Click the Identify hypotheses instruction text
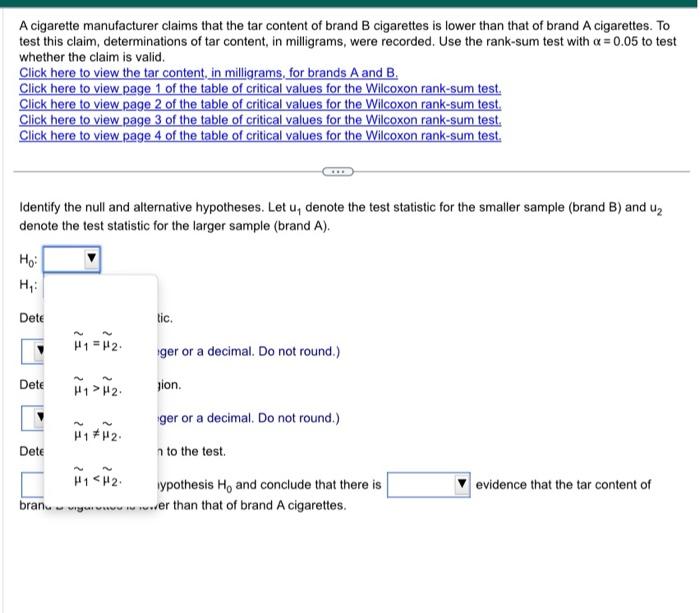The height and width of the screenshot is (613, 700). click(341, 217)
